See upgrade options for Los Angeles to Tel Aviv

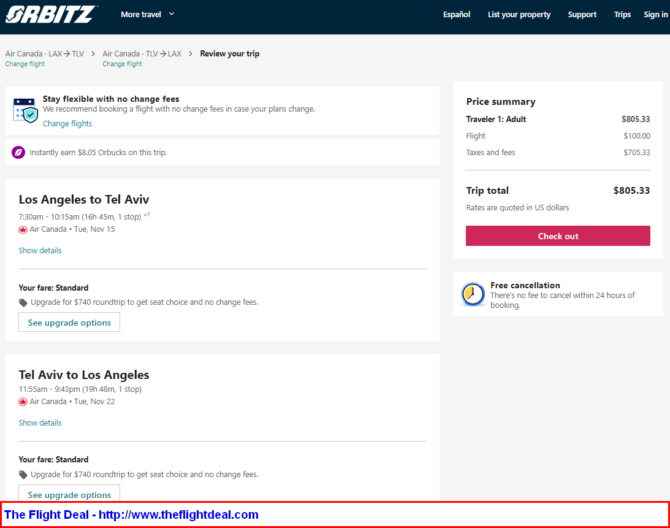tap(69, 323)
